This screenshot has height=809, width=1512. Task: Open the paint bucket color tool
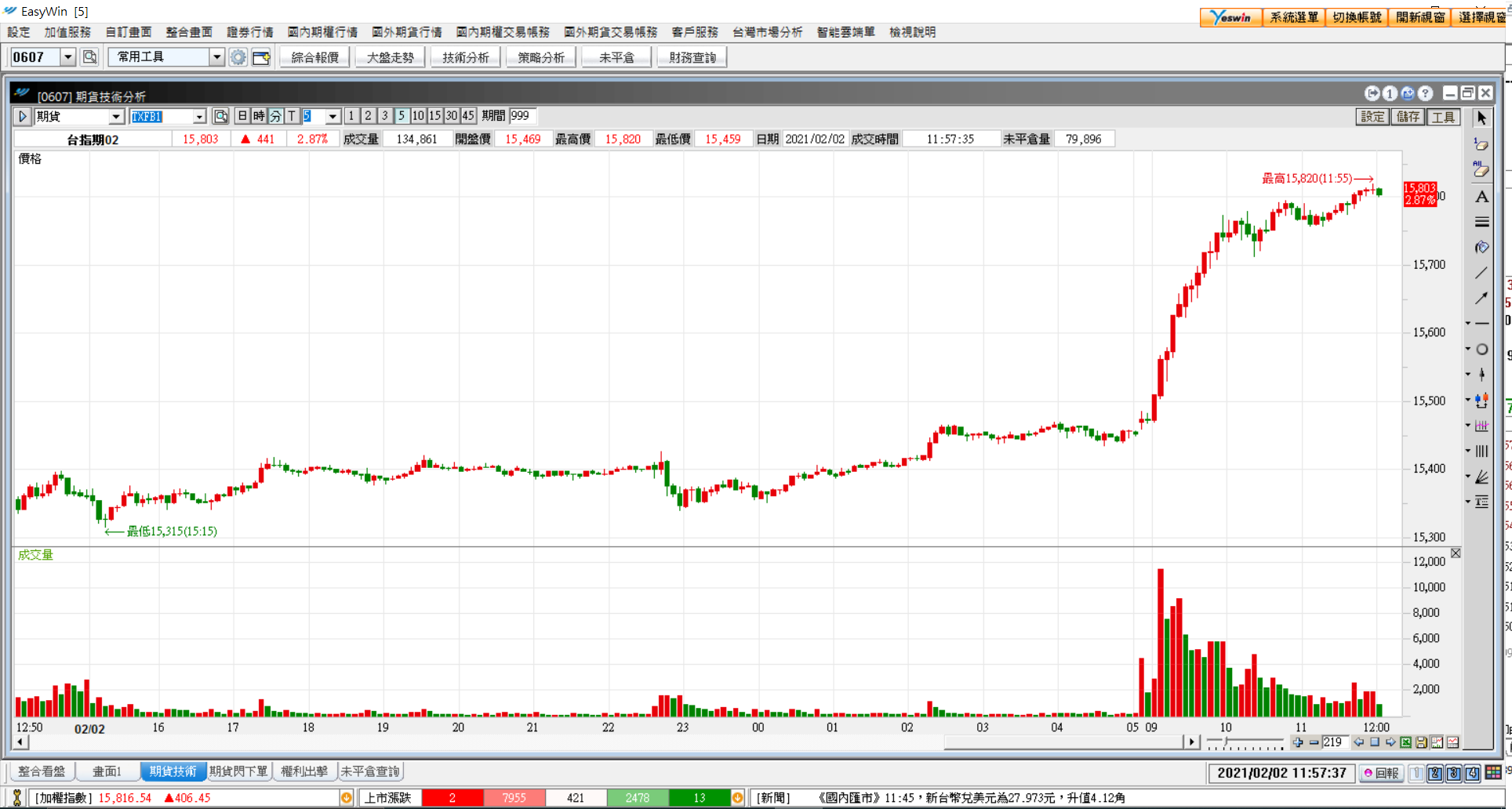(x=1481, y=247)
